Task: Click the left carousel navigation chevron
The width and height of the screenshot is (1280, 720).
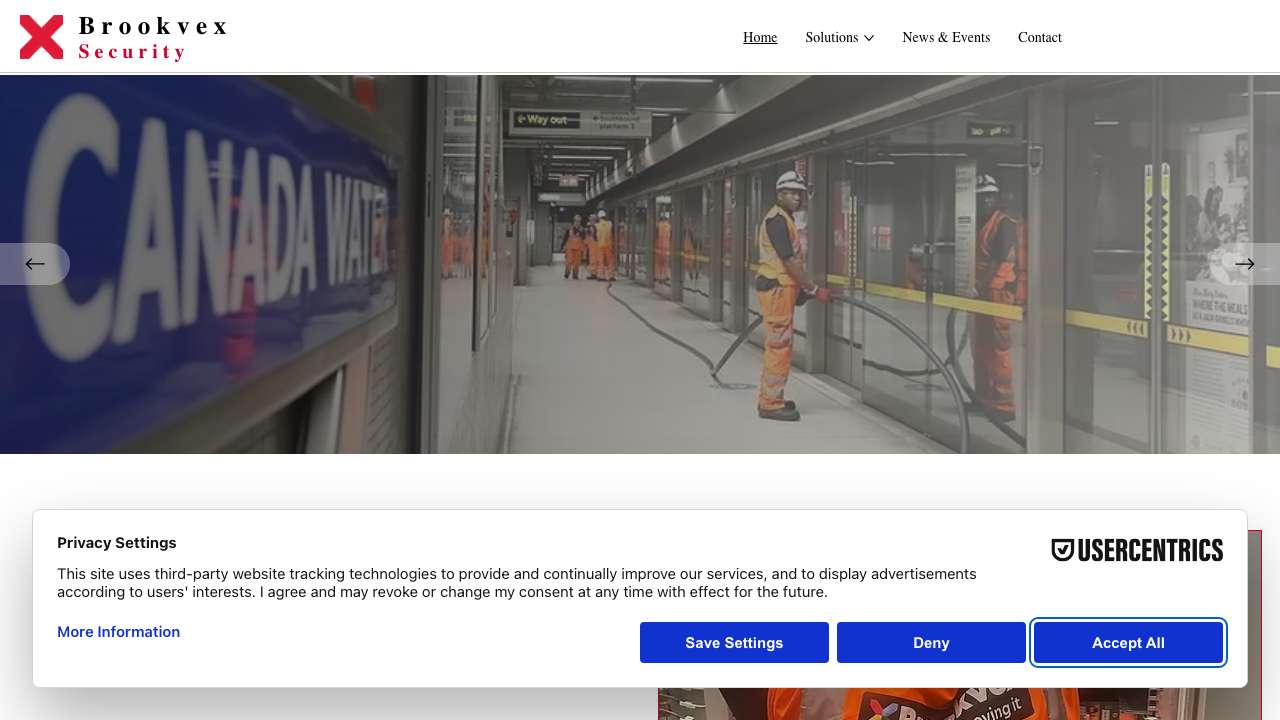Action: click(35, 264)
